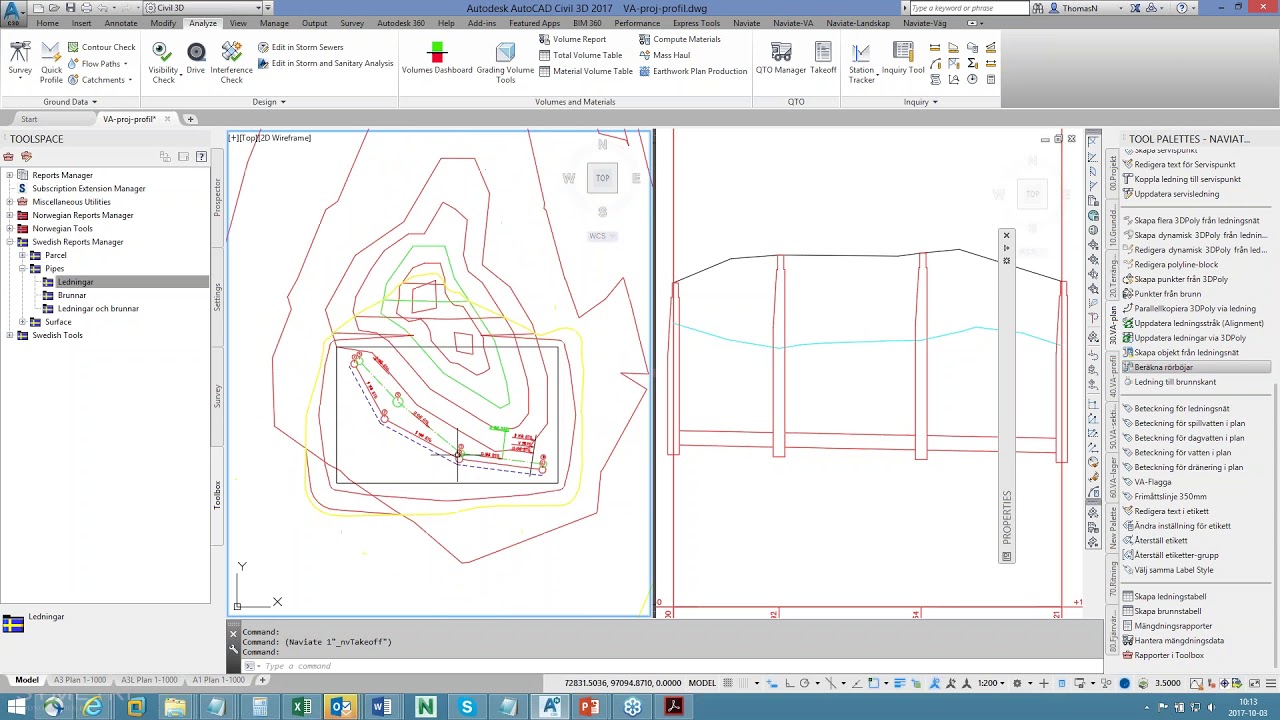The image size is (1280, 720).
Task: Open the Mass Haul tool
Action: pyautogui.click(x=665, y=55)
